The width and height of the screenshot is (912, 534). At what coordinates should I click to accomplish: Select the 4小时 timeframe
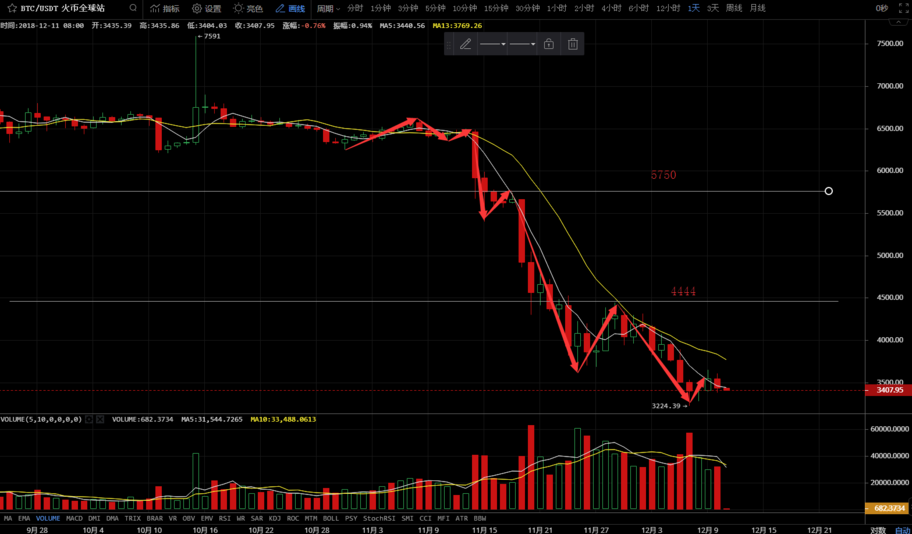pyautogui.click(x=611, y=8)
